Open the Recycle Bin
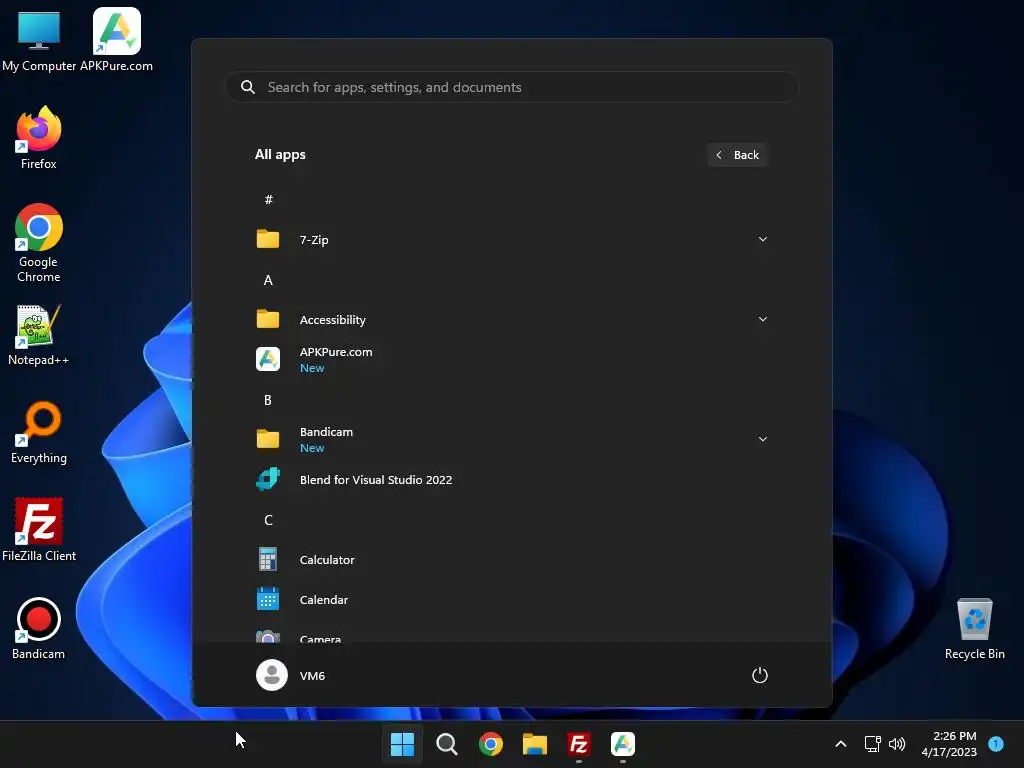Image resolution: width=1024 pixels, height=768 pixels. point(974,628)
